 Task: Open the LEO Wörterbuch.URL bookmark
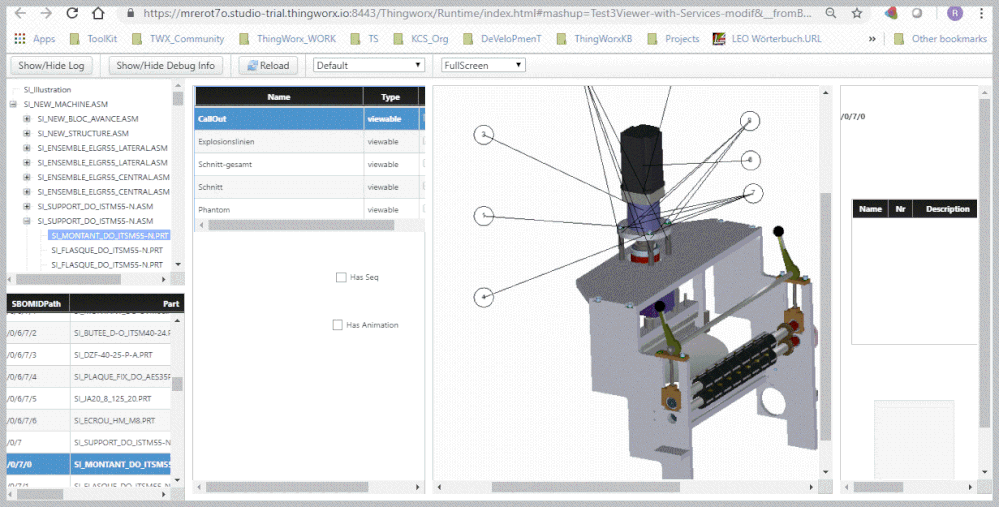click(x=767, y=39)
